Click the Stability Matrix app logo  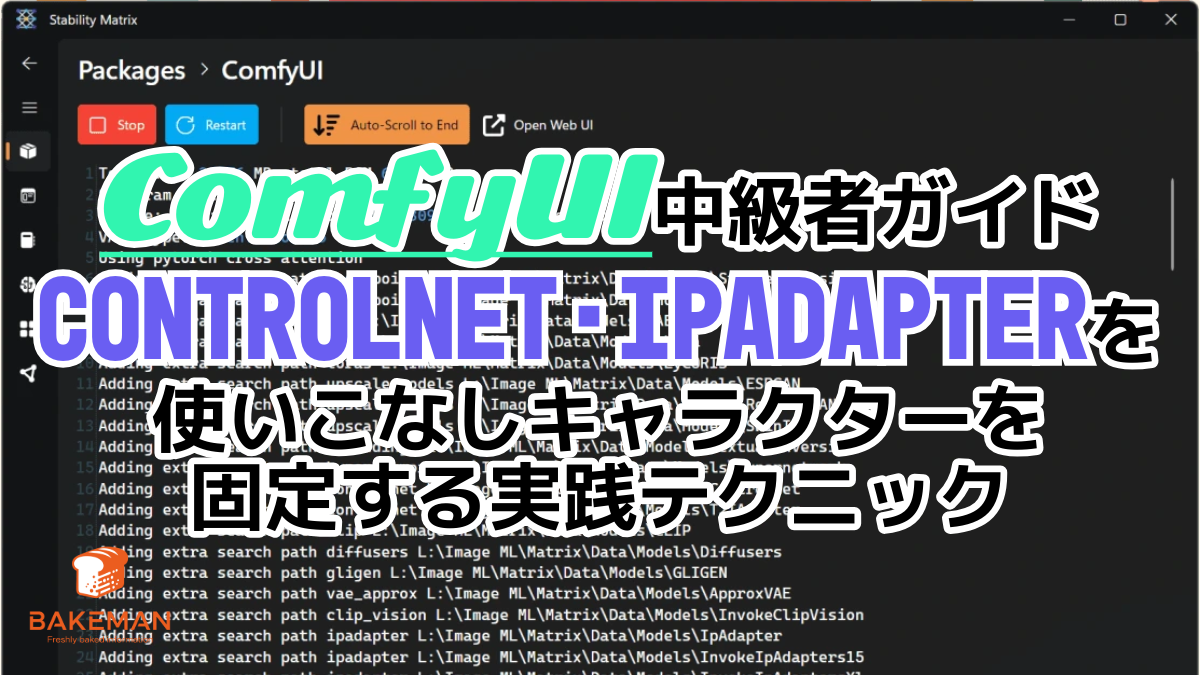point(26,19)
